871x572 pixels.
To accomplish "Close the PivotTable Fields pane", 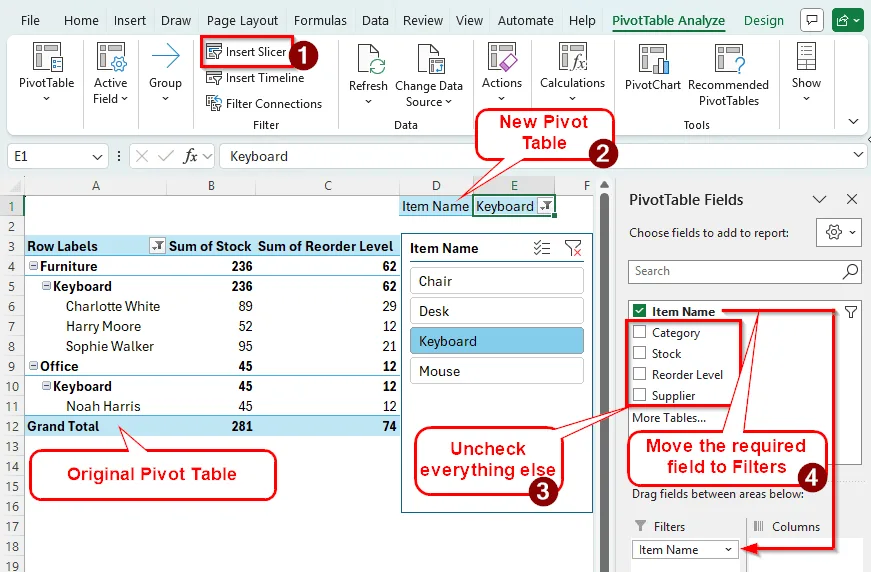I will click(852, 199).
